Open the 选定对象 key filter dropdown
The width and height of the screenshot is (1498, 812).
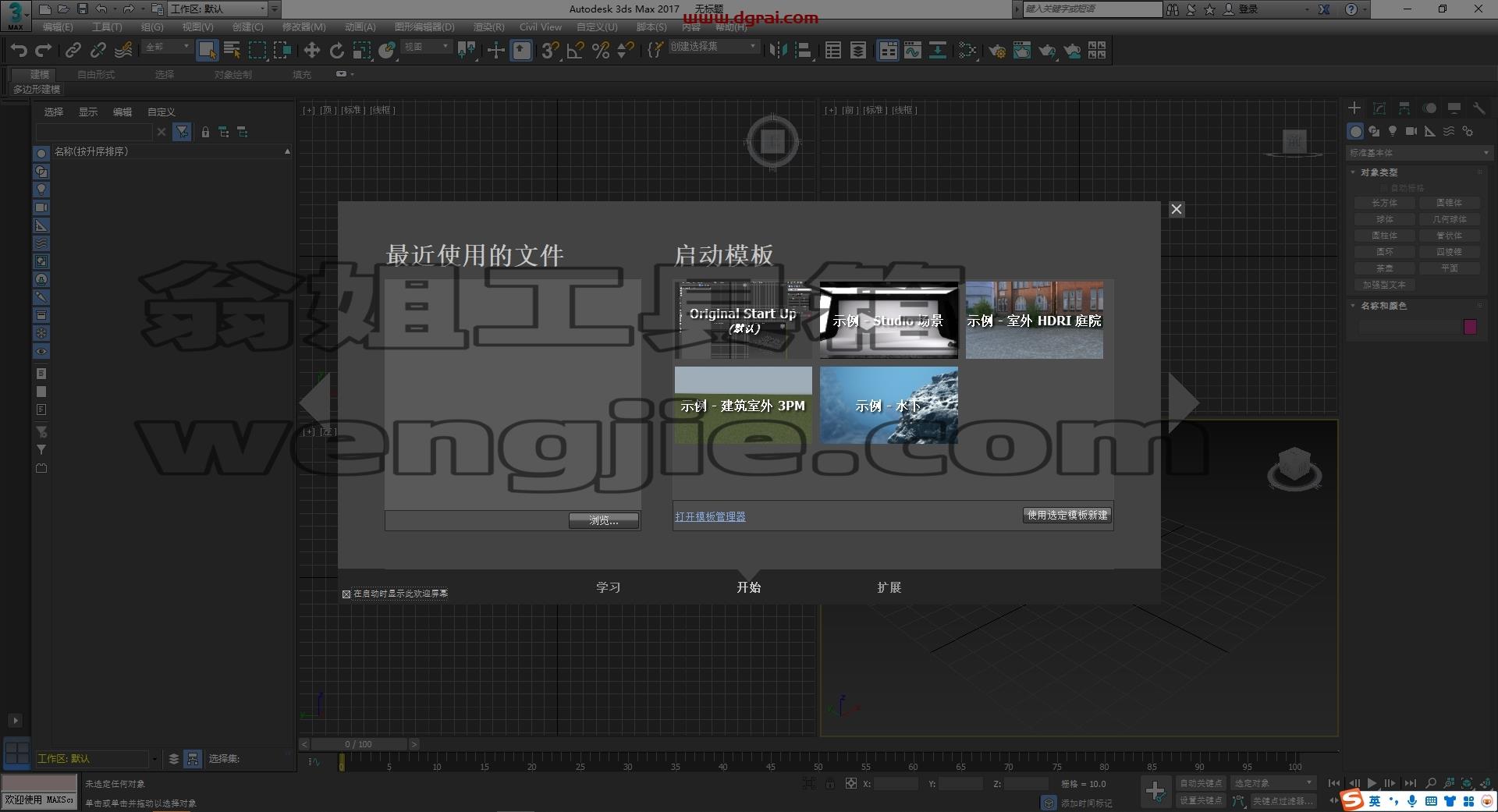click(1273, 783)
